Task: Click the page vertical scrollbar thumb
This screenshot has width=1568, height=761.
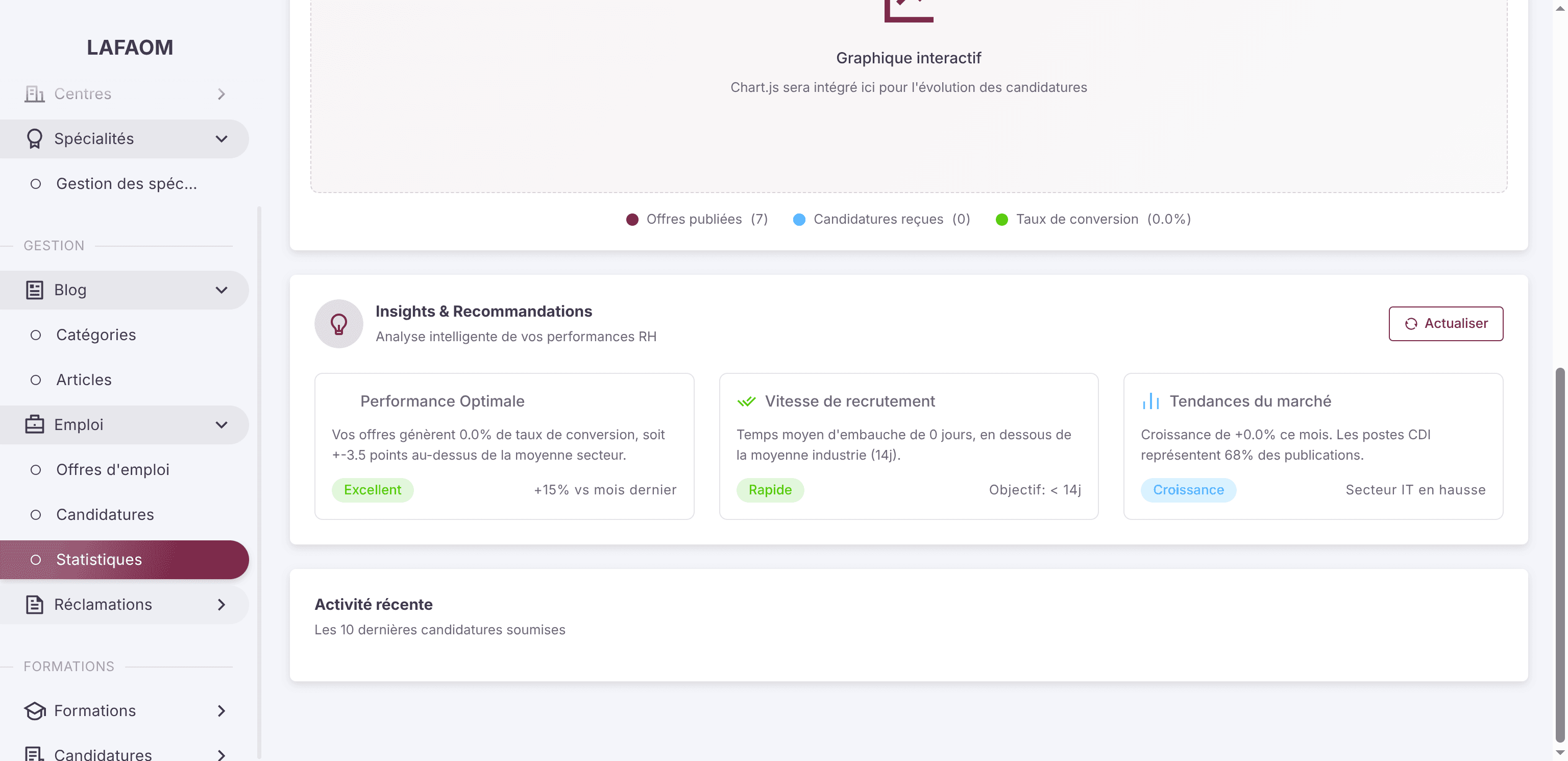Action: pos(1559,555)
